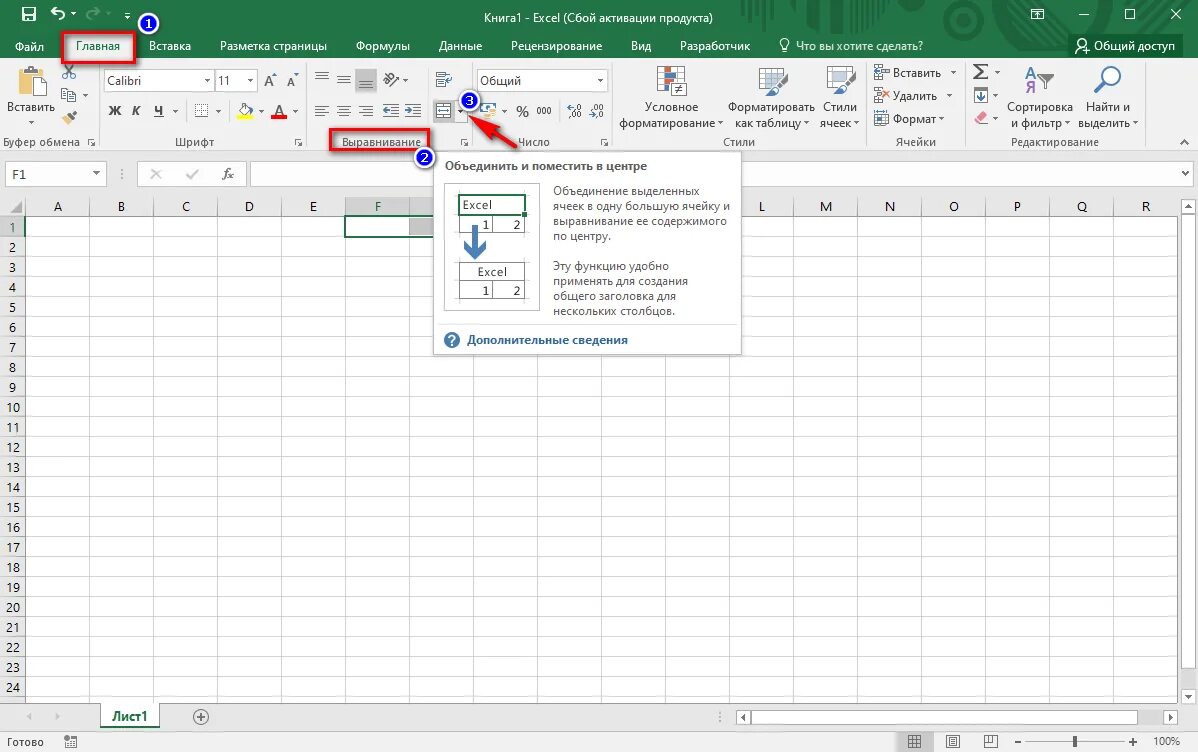Activate the Format Painter brush

(x=69, y=118)
